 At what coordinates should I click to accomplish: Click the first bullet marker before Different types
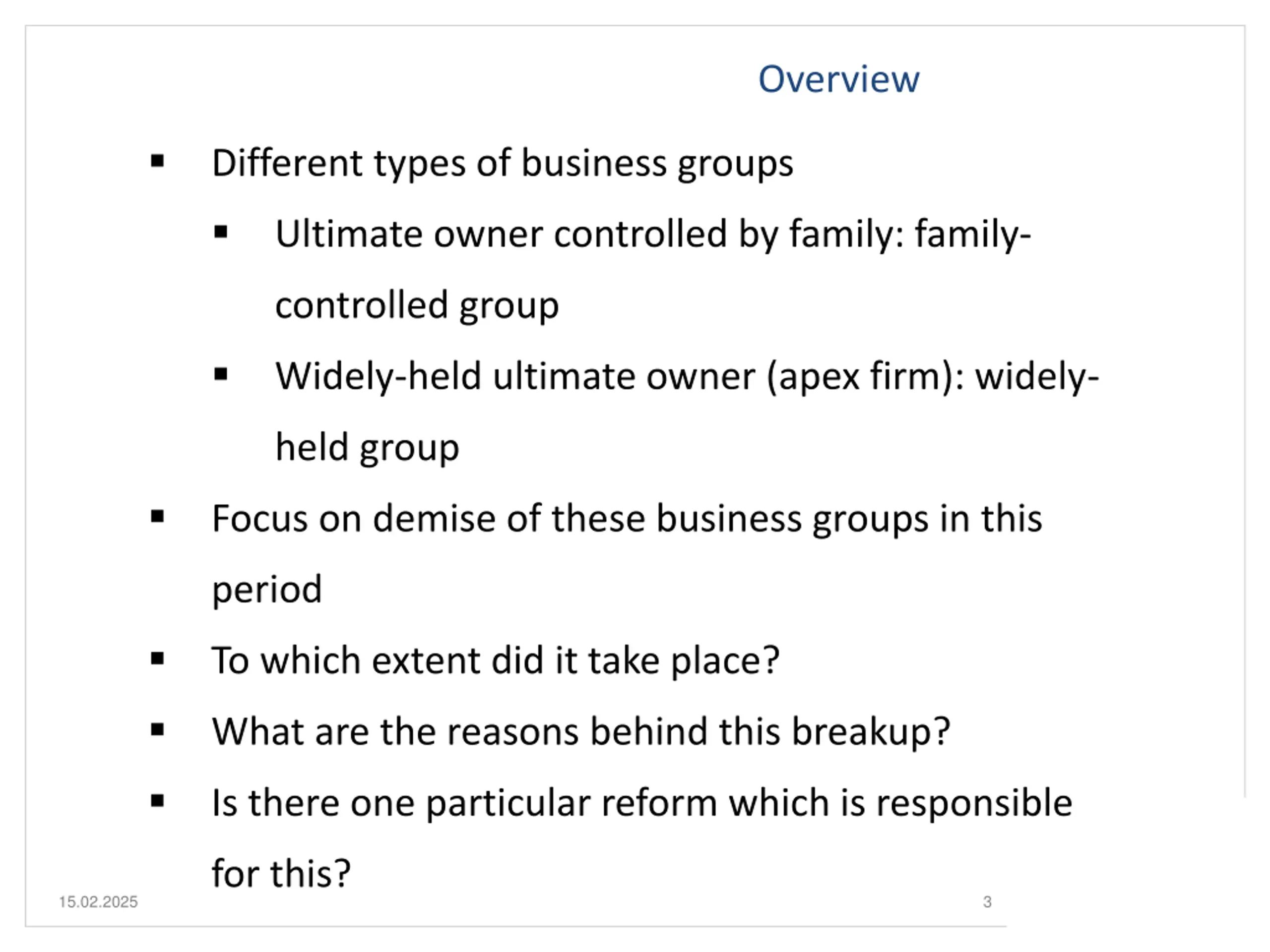tap(157, 161)
